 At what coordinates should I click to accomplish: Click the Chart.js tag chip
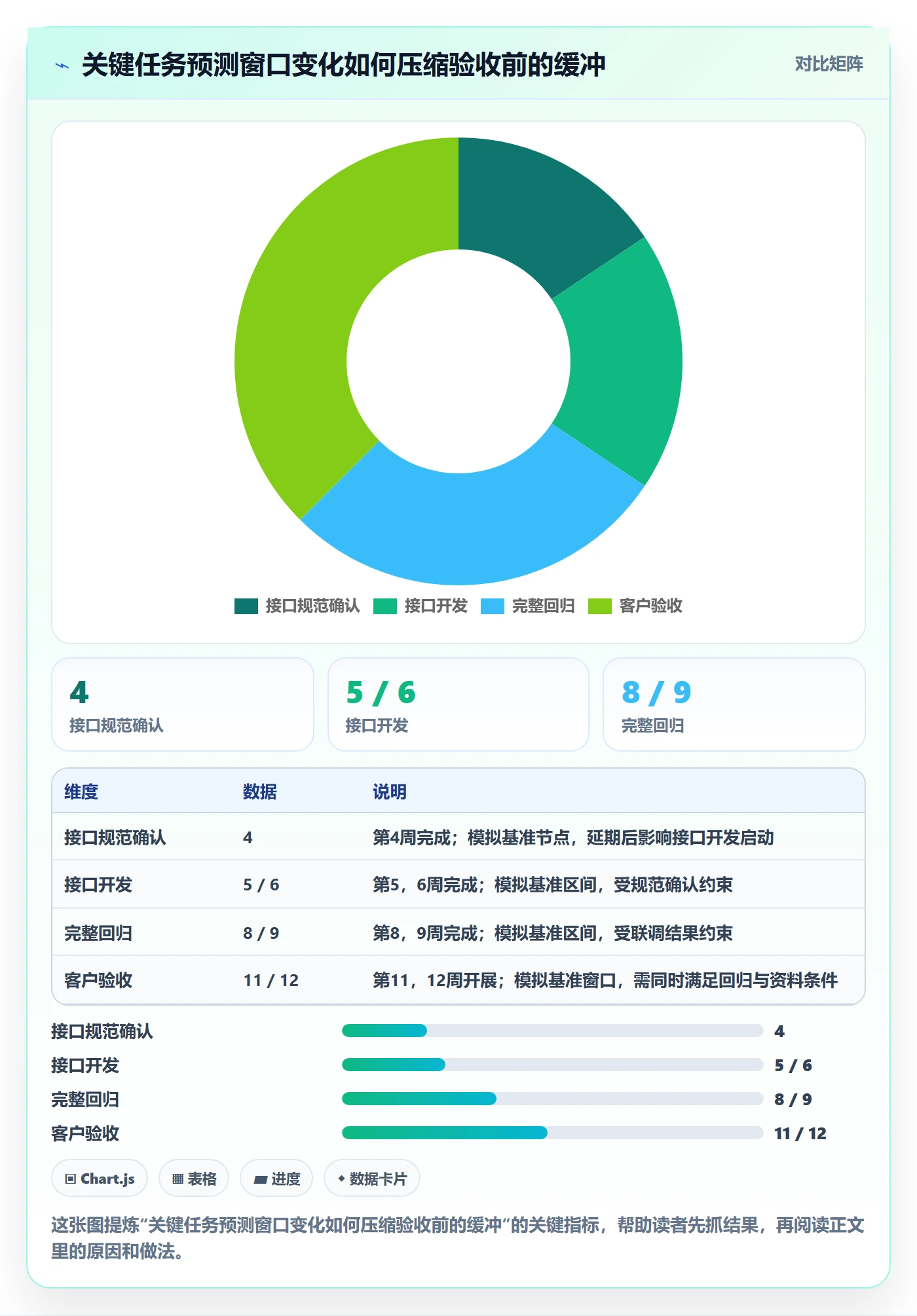point(100,1179)
